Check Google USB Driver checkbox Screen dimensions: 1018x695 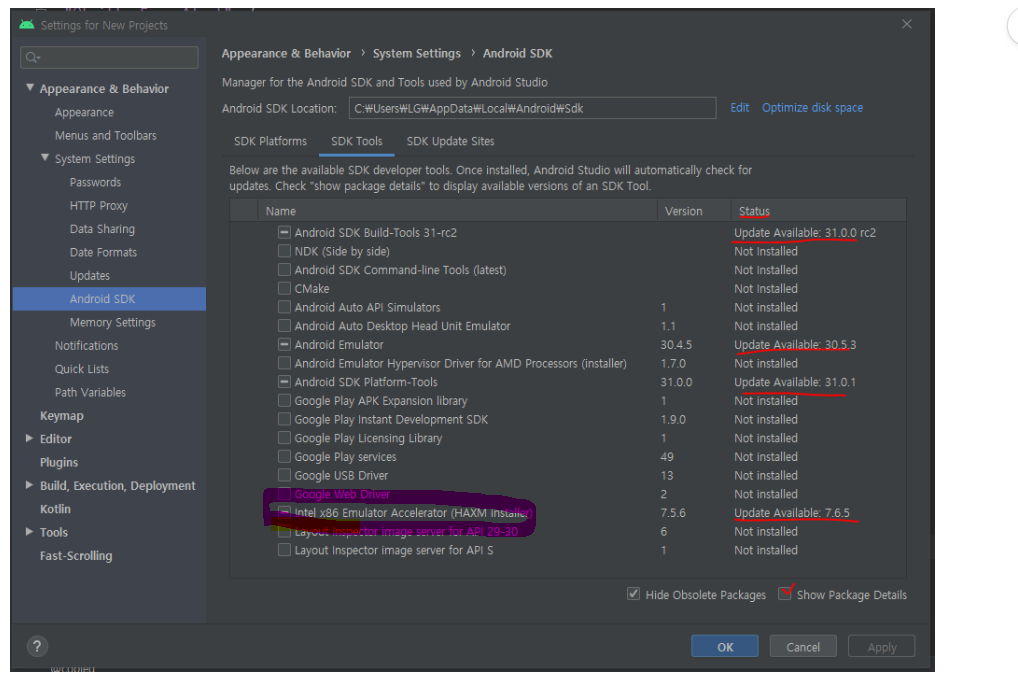coord(284,475)
